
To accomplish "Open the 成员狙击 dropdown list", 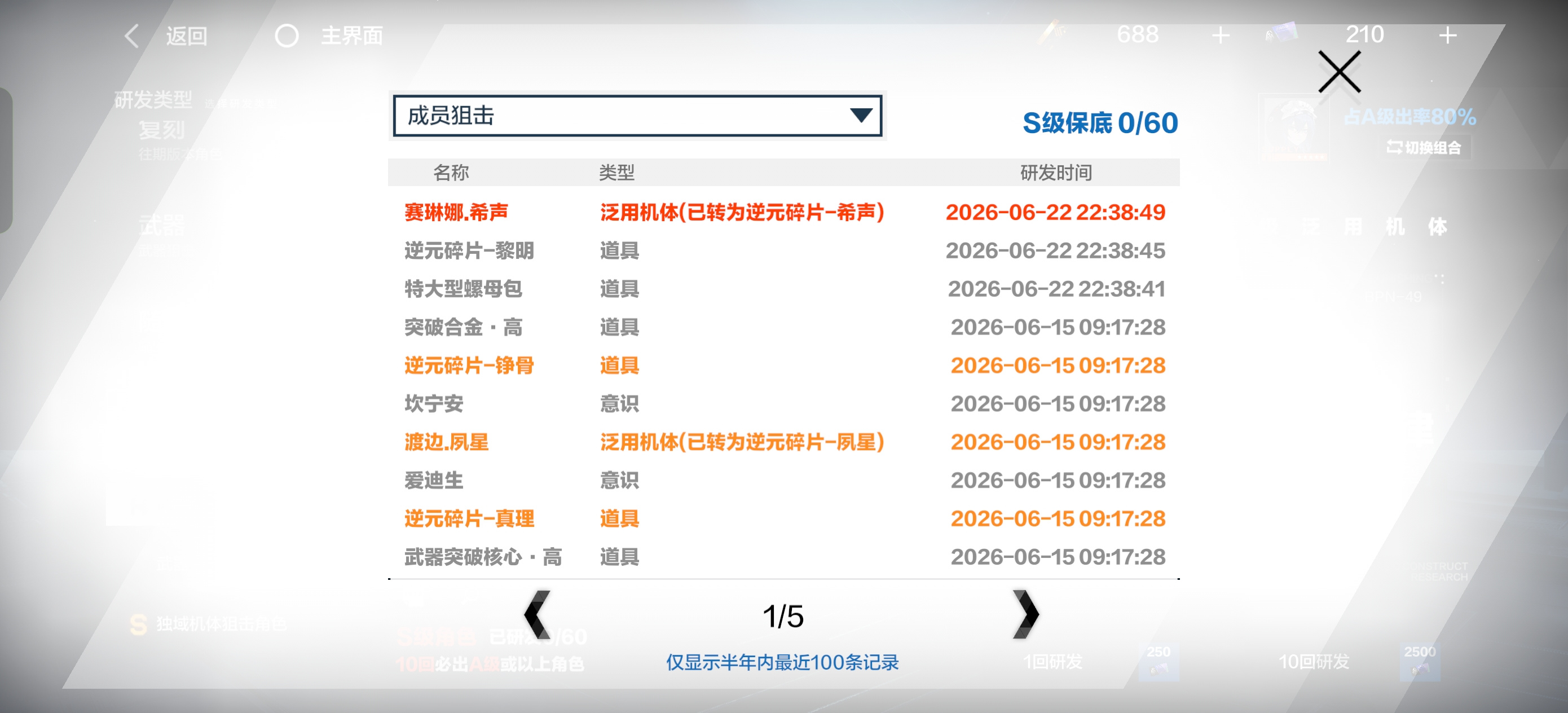I will click(x=637, y=116).
